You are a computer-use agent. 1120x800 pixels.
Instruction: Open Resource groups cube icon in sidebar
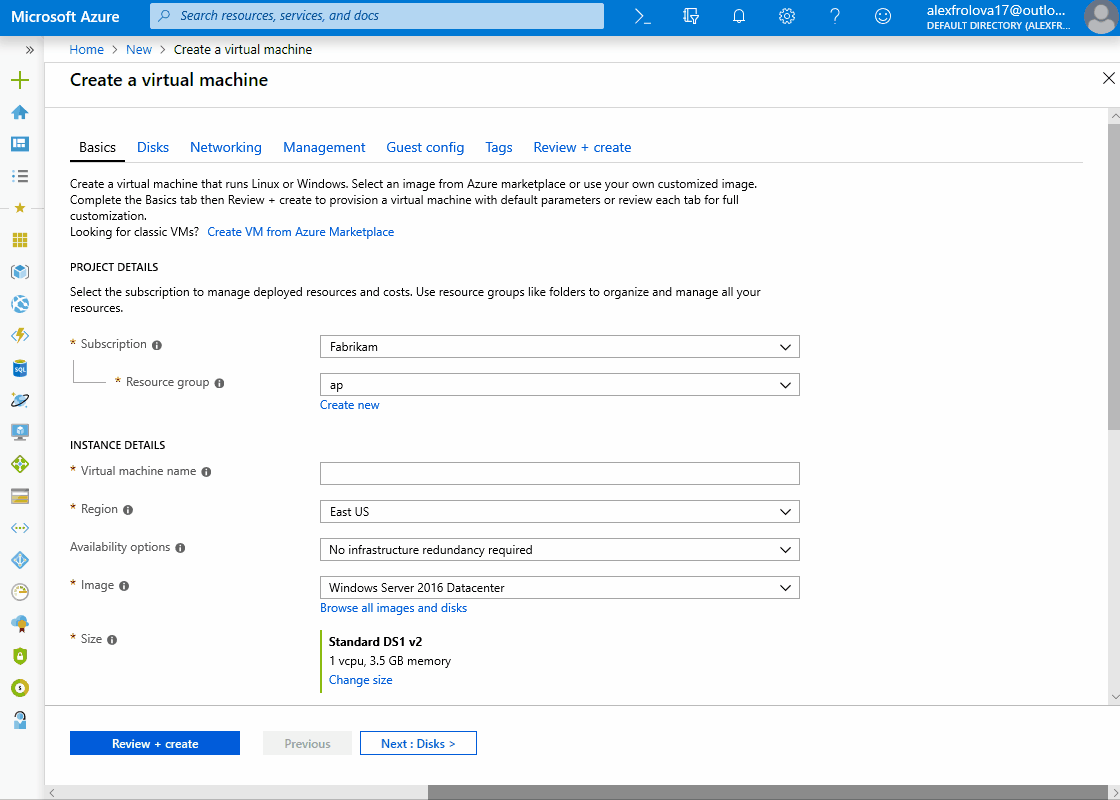coord(20,271)
